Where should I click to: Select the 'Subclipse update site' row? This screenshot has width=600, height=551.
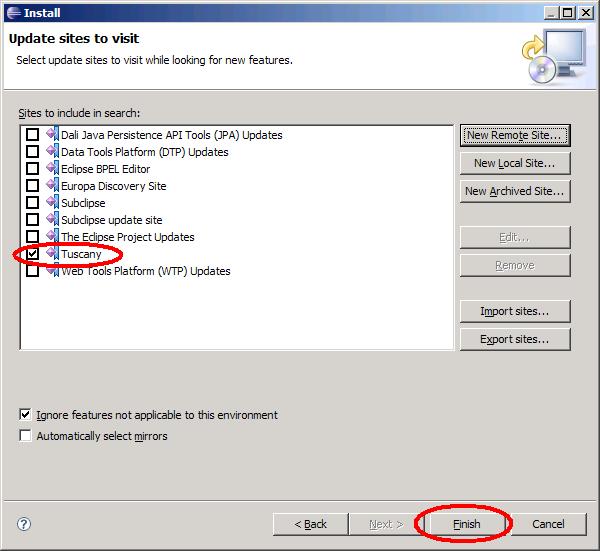coord(112,220)
